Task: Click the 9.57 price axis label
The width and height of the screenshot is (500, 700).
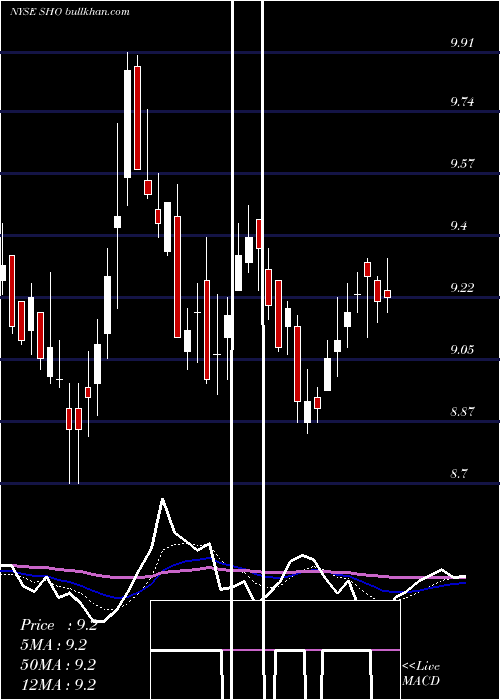Action: (462, 163)
